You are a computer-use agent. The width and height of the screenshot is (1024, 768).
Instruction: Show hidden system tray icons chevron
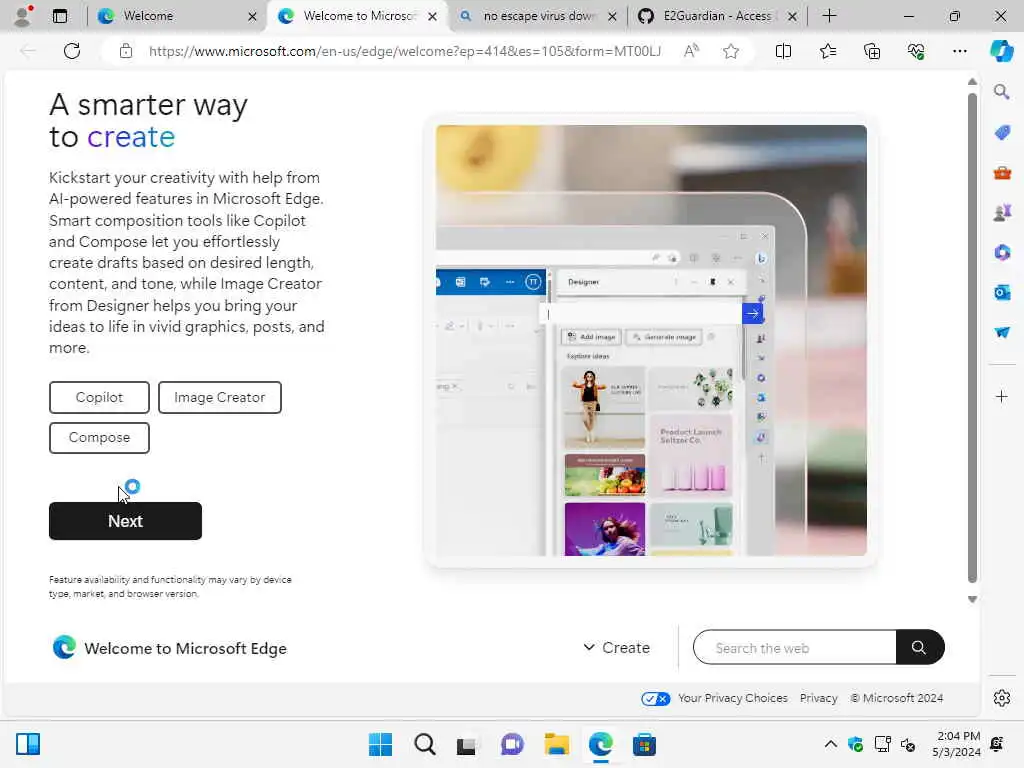click(x=830, y=744)
